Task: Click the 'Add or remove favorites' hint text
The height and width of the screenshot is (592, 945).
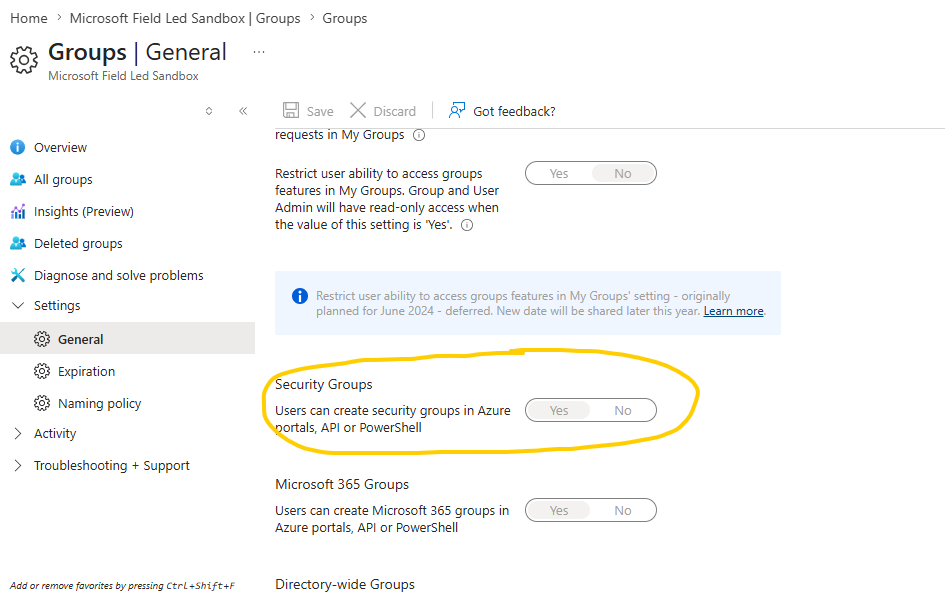Action: (122, 585)
